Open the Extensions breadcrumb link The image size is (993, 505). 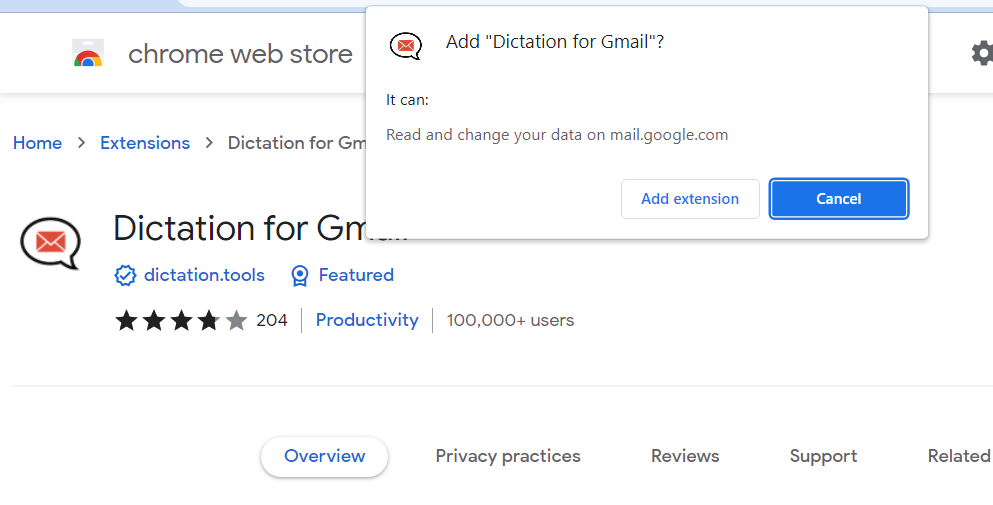click(145, 143)
